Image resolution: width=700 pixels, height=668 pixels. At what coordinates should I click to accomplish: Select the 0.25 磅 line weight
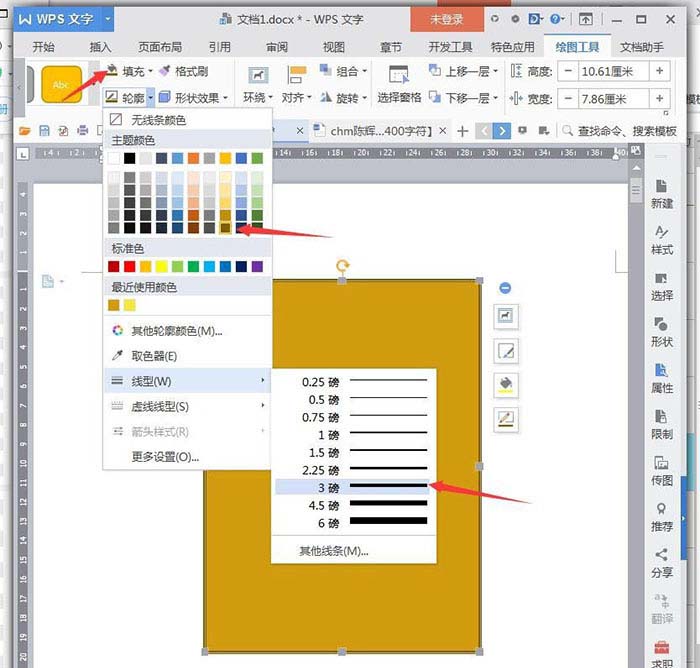pos(352,382)
